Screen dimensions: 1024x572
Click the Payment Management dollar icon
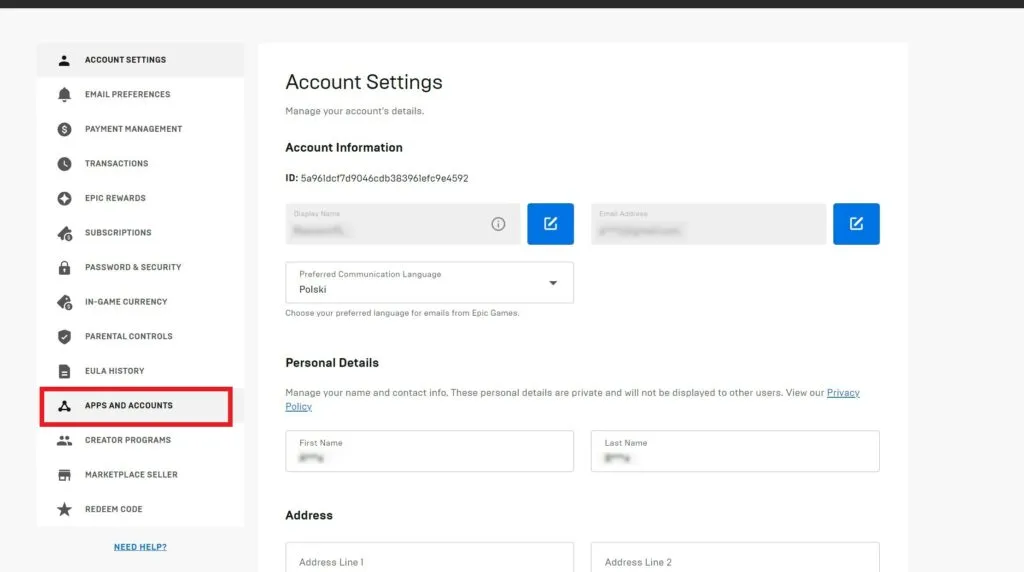coord(64,129)
